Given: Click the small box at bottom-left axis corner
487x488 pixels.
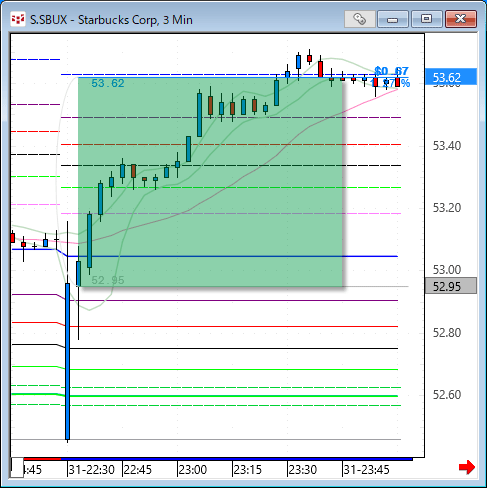Looking at the screenshot, I should tap(17, 468).
